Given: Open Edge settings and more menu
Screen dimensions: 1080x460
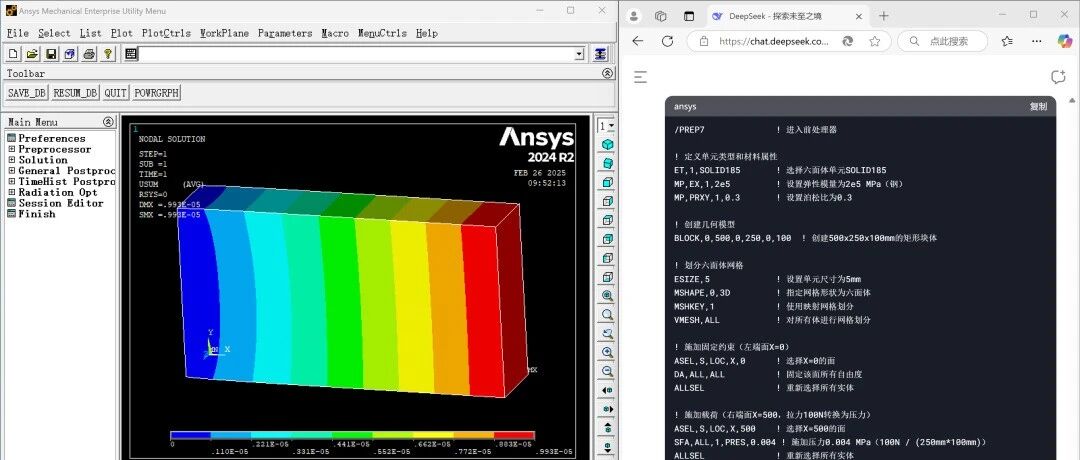Looking at the screenshot, I should pos(1037,41).
